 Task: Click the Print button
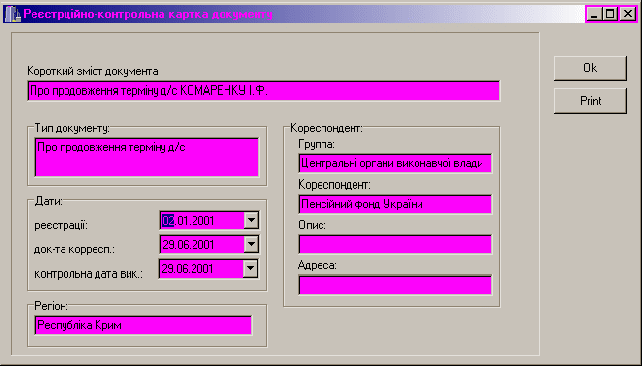coord(590,101)
